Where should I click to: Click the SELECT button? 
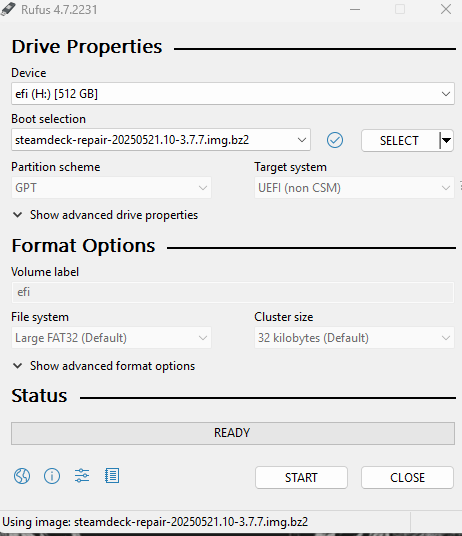click(x=399, y=140)
